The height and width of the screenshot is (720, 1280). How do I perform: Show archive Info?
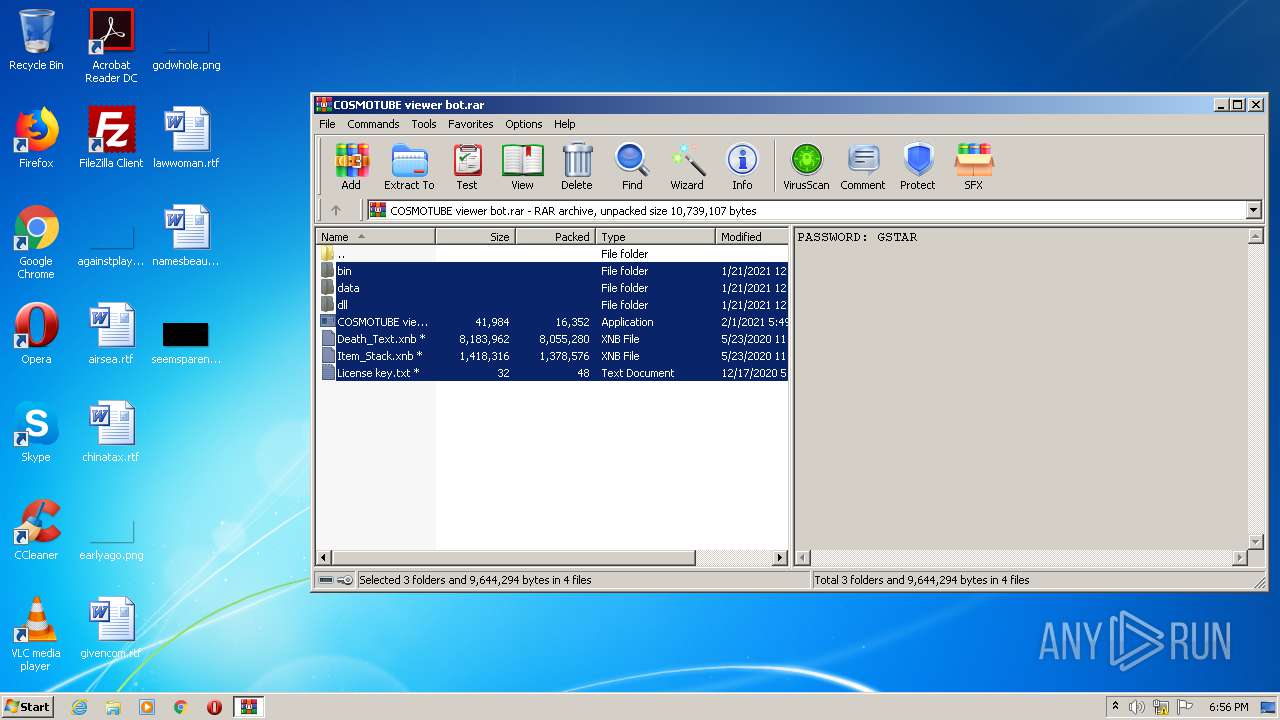(742, 166)
